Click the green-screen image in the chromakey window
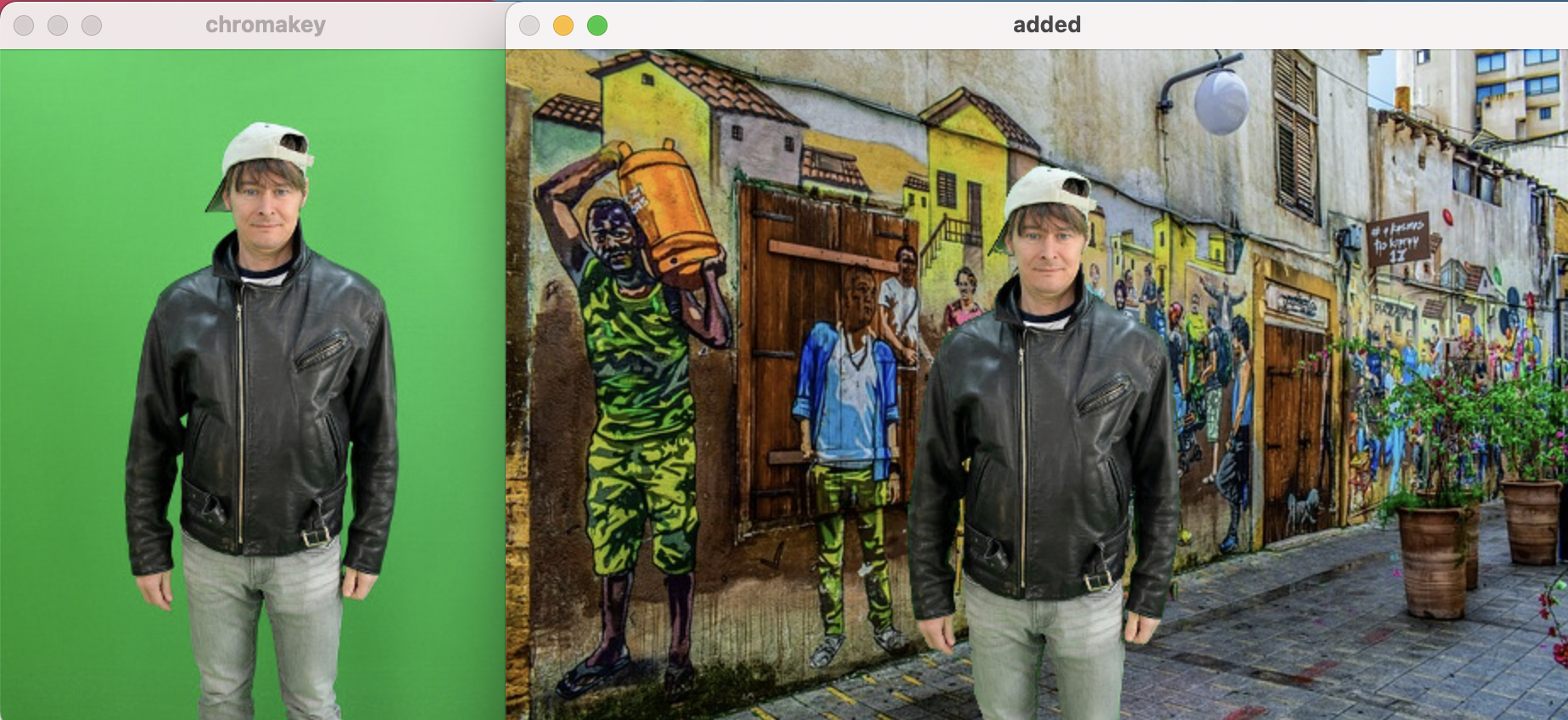1568x720 pixels. [x=253, y=385]
